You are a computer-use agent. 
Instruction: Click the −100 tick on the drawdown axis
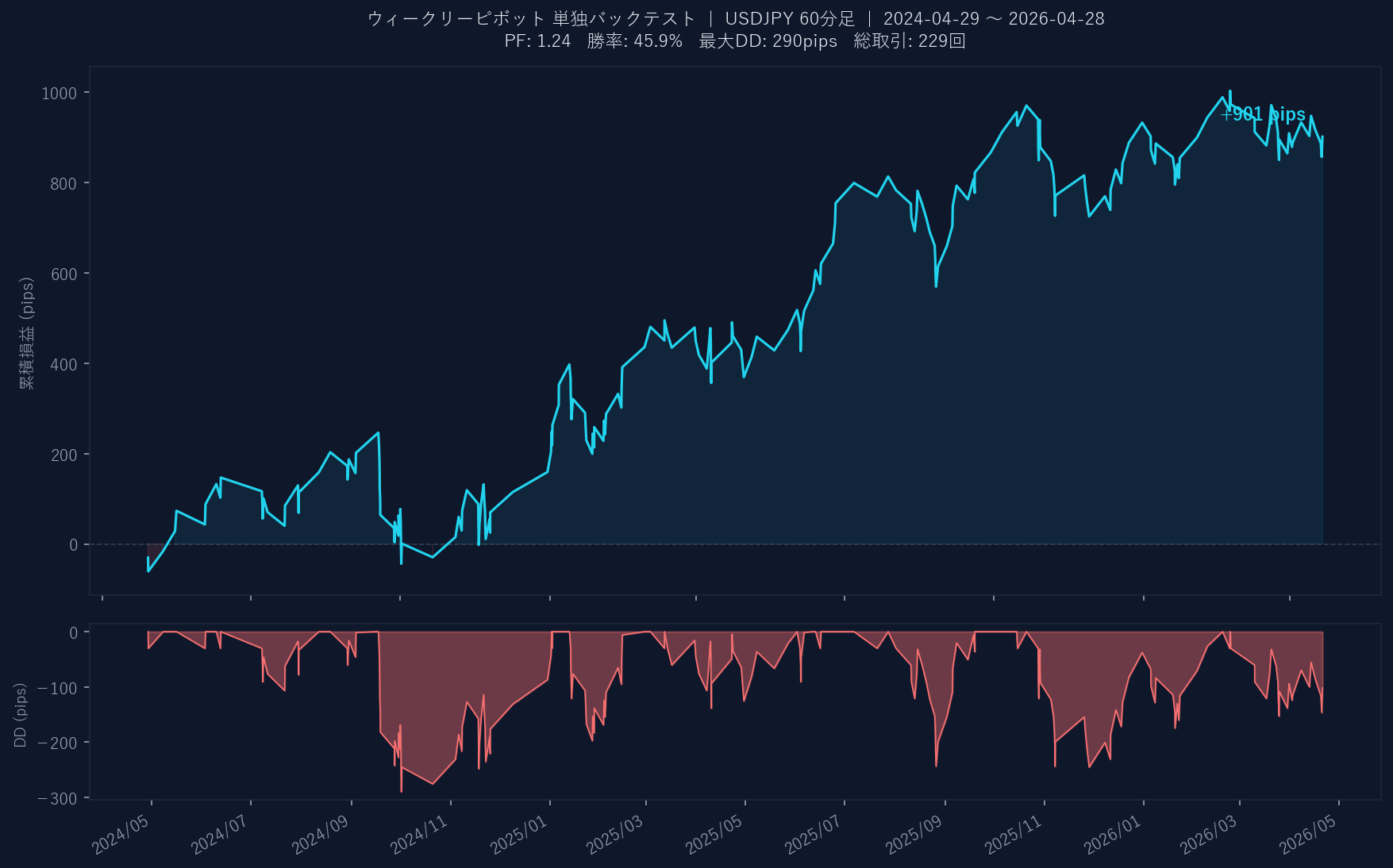(x=57, y=688)
